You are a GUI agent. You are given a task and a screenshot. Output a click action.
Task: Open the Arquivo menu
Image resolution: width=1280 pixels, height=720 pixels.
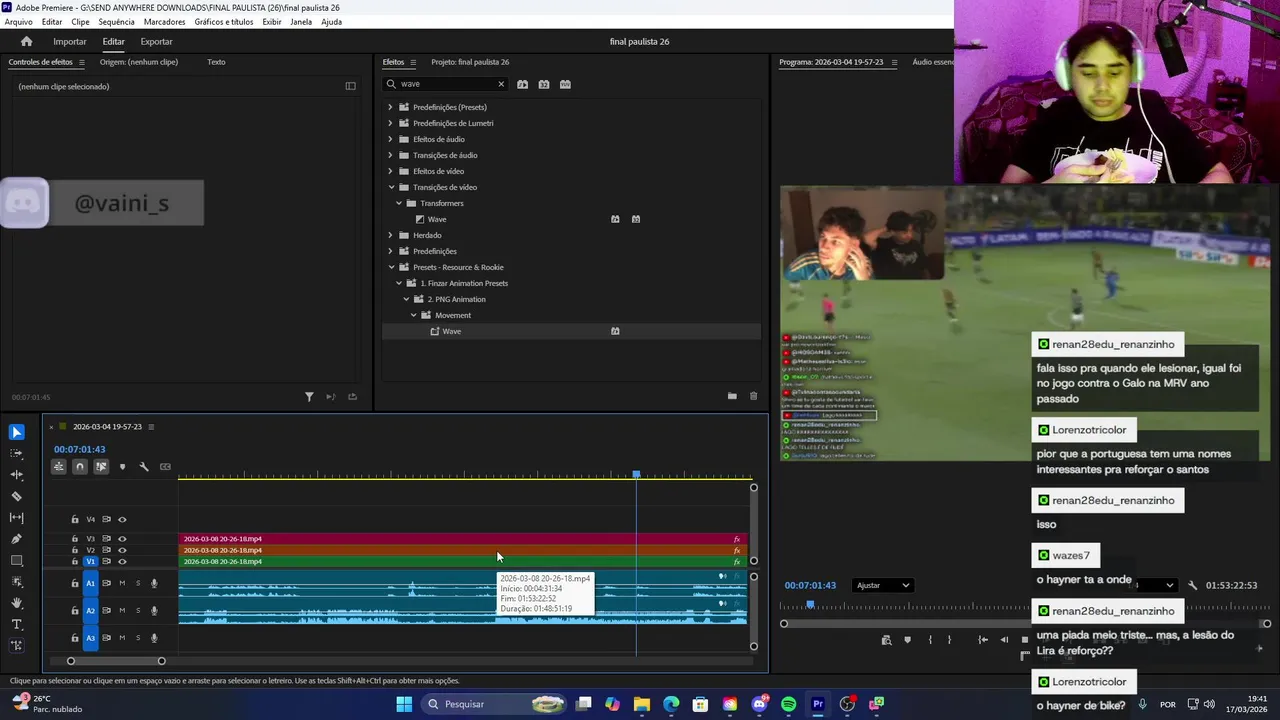18,21
